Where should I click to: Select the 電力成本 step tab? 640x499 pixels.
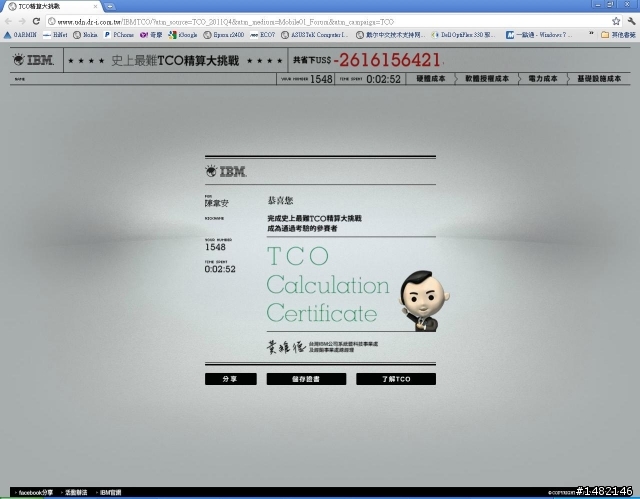click(x=543, y=78)
